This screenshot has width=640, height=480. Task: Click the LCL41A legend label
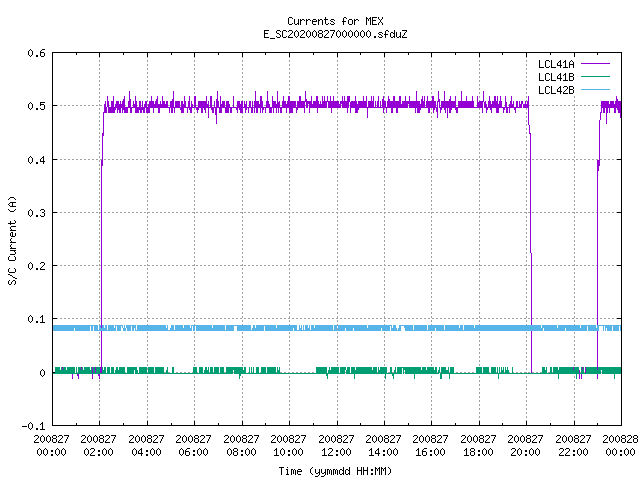[556, 64]
